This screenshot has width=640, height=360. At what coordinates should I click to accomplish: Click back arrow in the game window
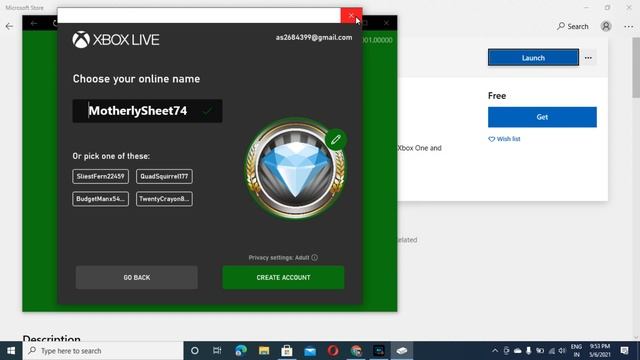33,23
